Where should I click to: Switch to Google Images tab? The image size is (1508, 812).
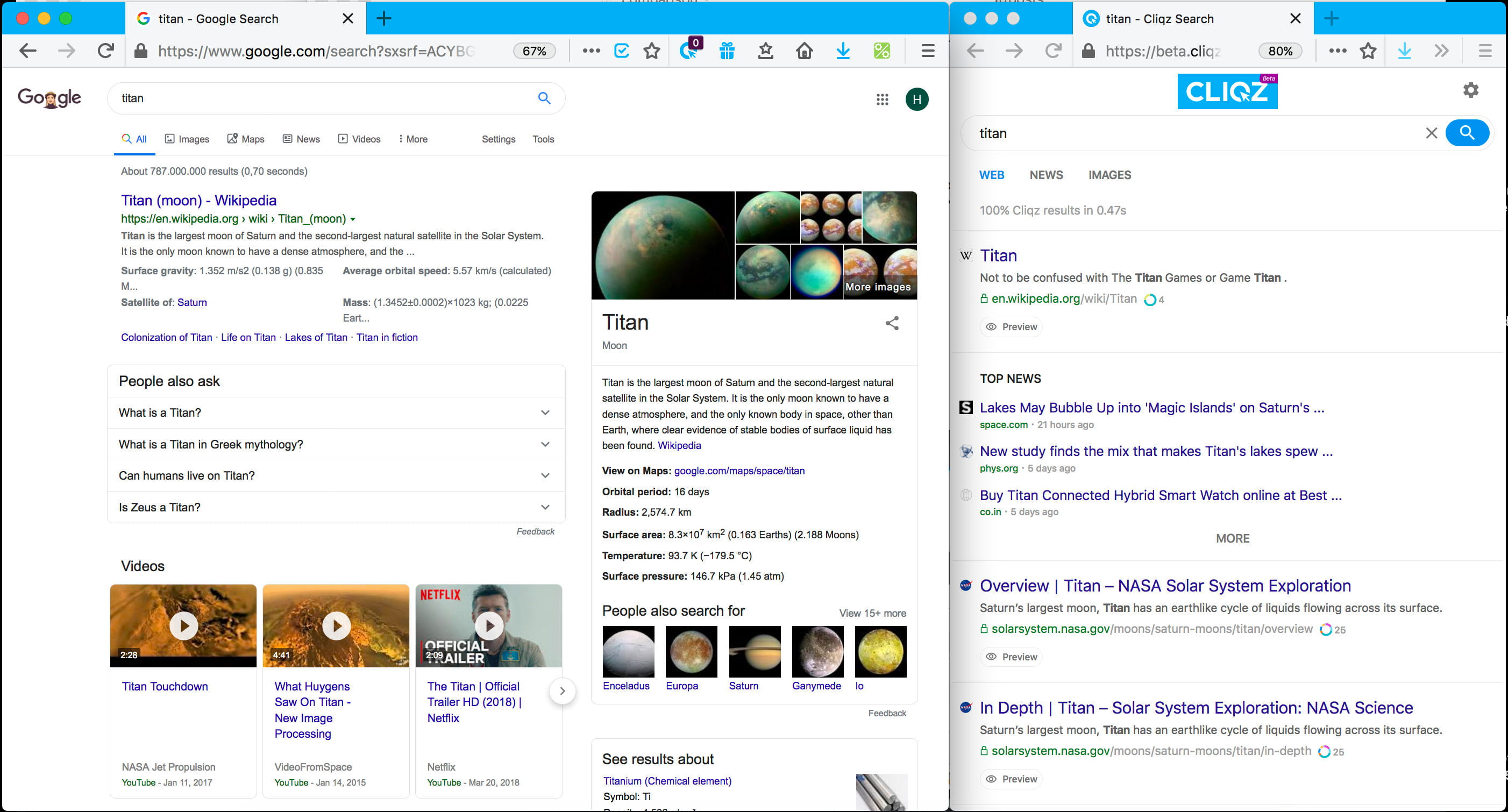pyautogui.click(x=187, y=139)
